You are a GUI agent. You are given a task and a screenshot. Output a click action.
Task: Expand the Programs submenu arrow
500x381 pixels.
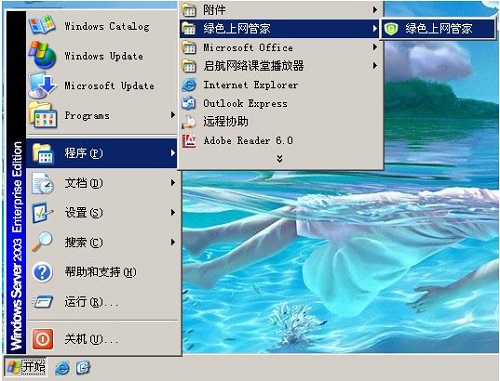[173, 115]
